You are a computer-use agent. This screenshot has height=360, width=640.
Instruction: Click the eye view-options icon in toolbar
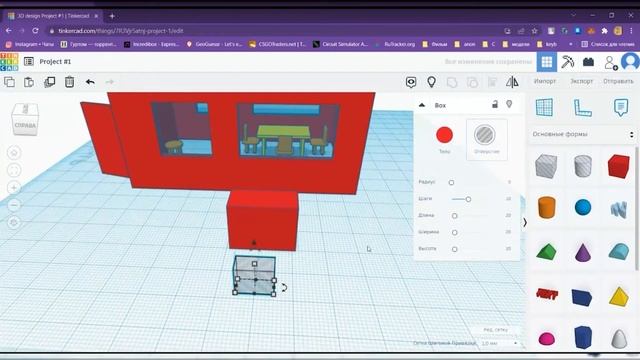(x=411, y=82)
